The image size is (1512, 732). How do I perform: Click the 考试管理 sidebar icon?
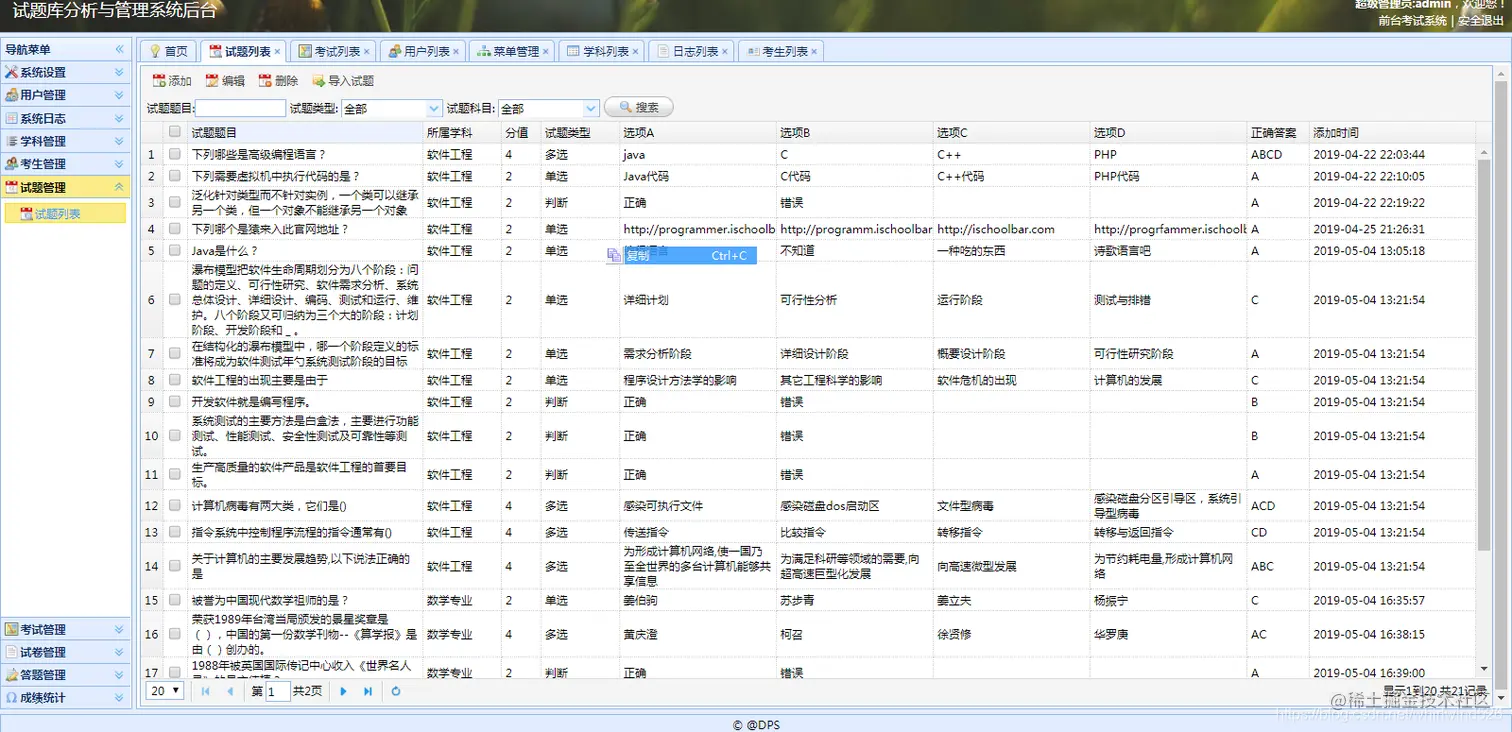[11, 629]
